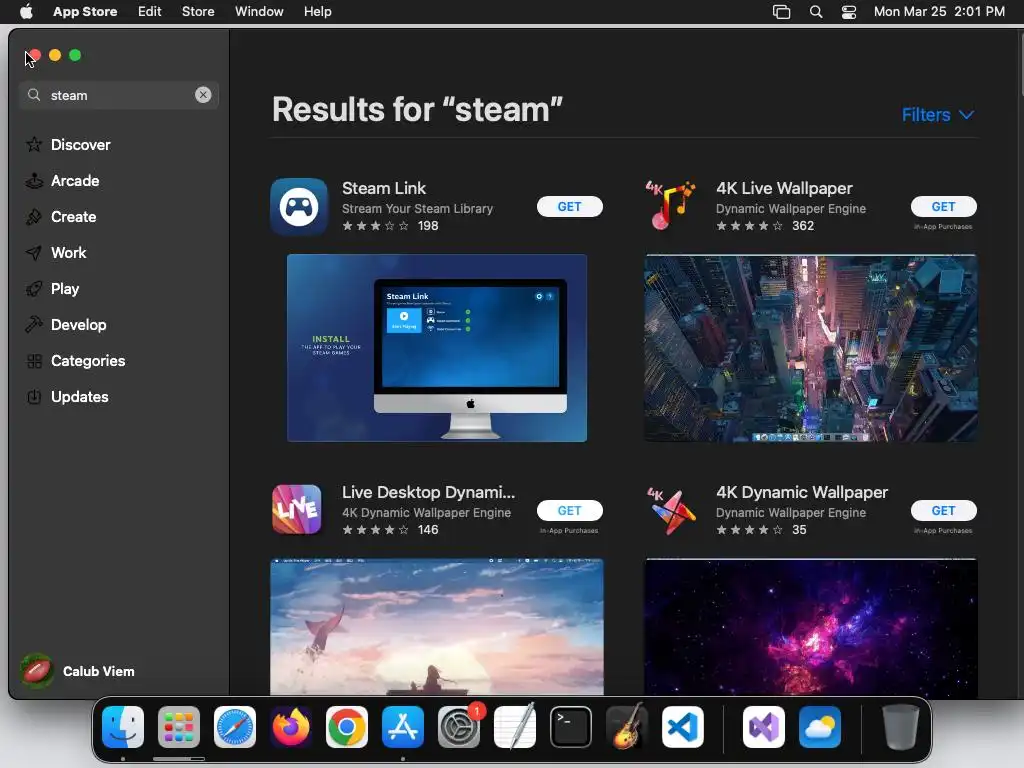Viewport: 1024px width, 768px height.
Task: Open Control Center in menu bar
Action: pos(848,12)
